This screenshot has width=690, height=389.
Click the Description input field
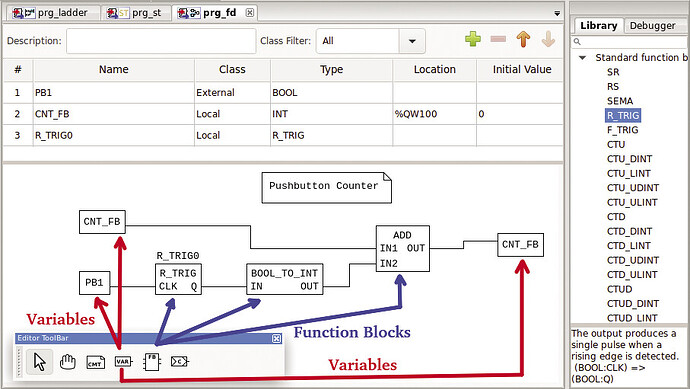tap(161, 41)
